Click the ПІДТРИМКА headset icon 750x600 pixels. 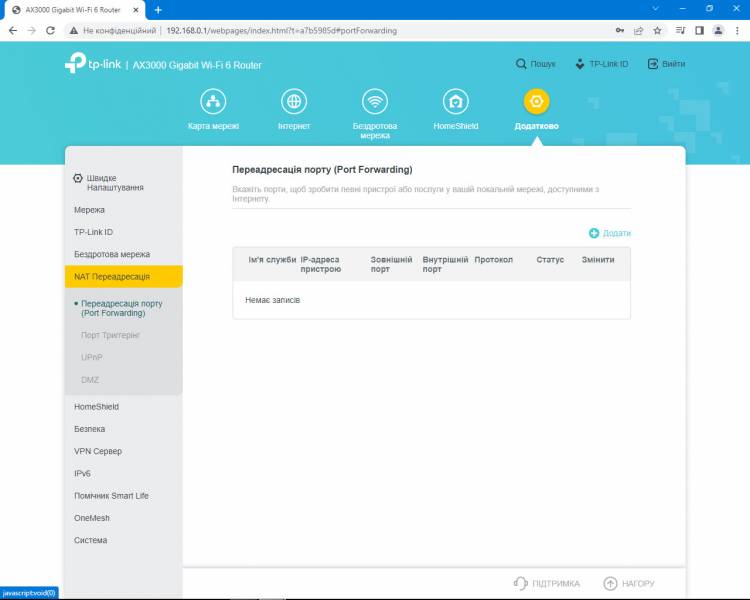(520, 583)
